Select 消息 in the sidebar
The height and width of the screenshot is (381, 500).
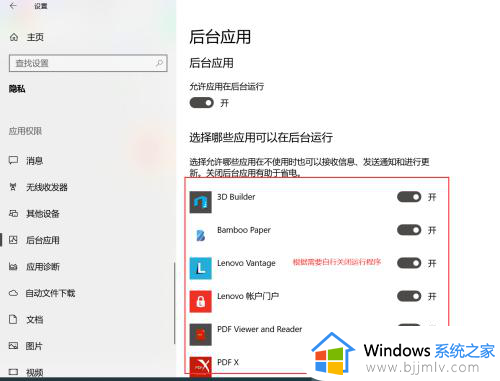pos(35,161)
